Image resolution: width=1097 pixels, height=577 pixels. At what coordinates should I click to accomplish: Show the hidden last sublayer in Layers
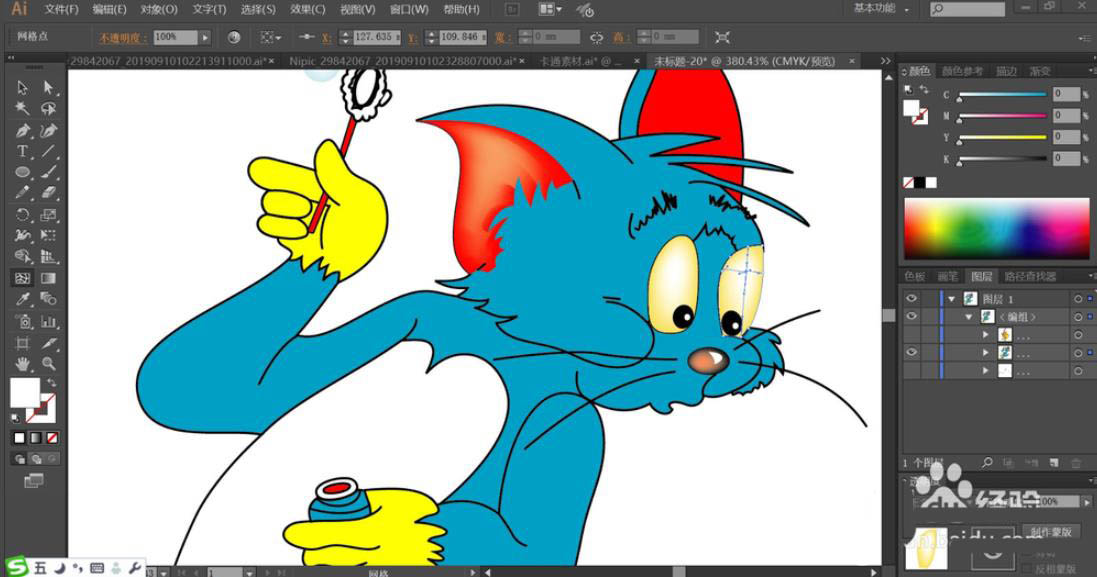[911, 371]
